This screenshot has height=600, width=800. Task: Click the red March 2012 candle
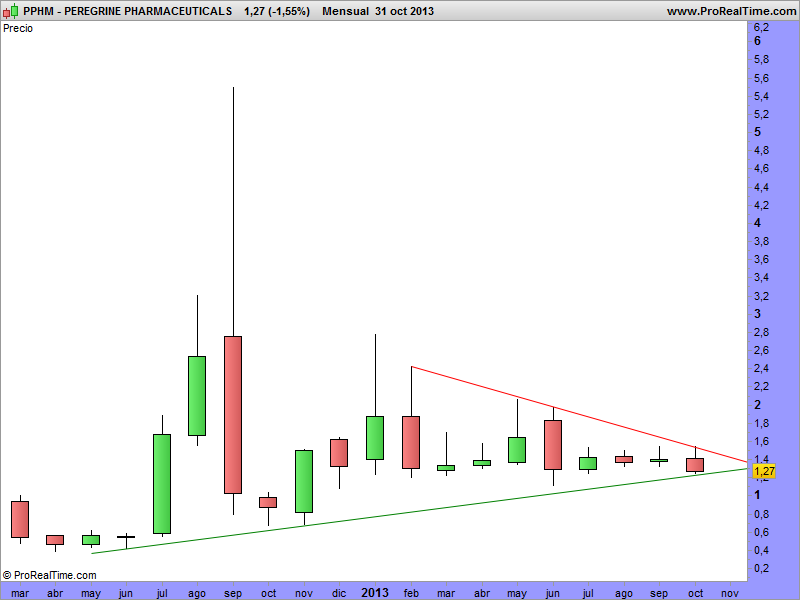(20, 519)
